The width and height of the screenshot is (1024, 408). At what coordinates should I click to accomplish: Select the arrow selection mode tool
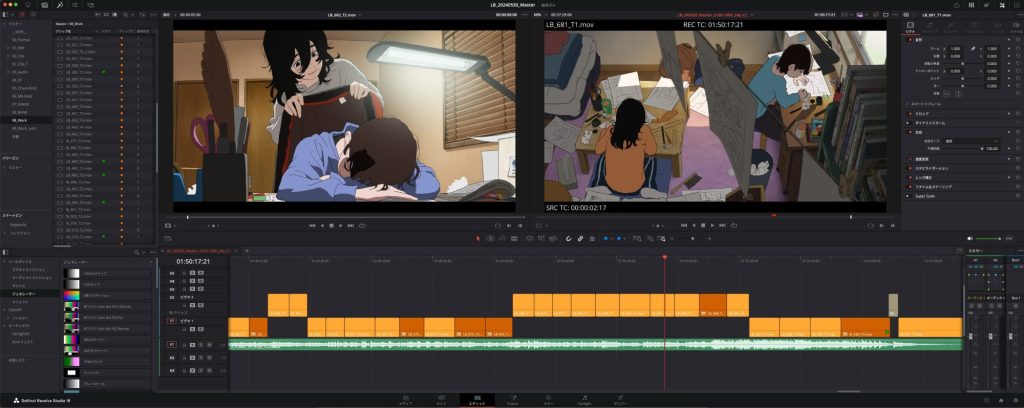[478, 238]
